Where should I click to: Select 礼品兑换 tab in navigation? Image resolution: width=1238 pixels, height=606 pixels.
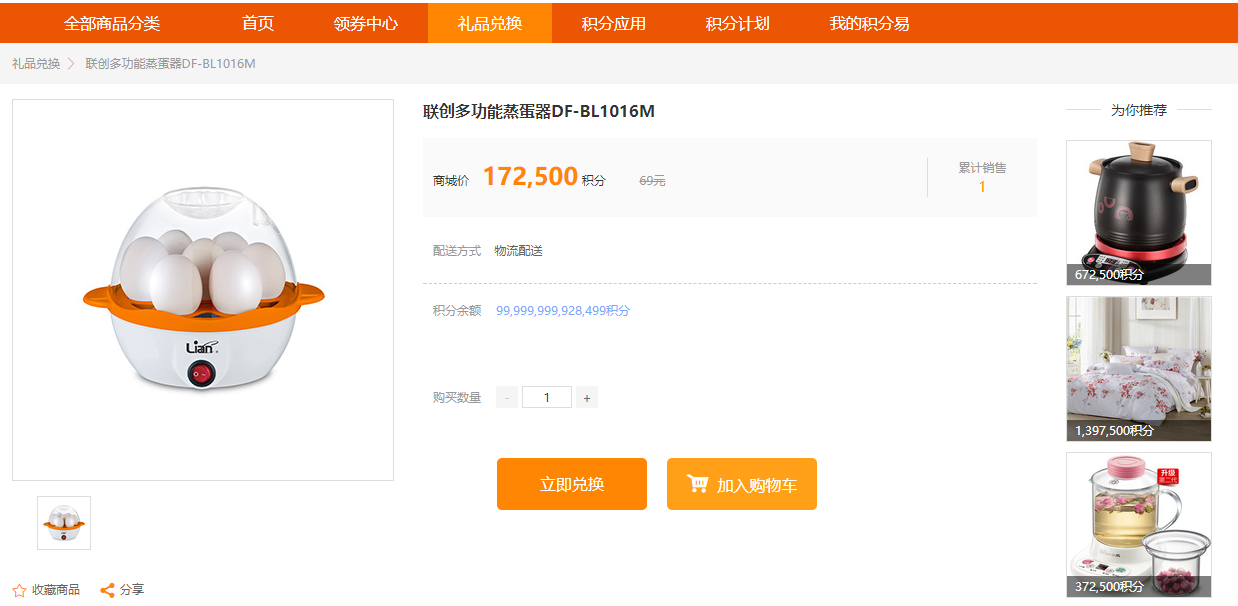click(x=490, y=23)
